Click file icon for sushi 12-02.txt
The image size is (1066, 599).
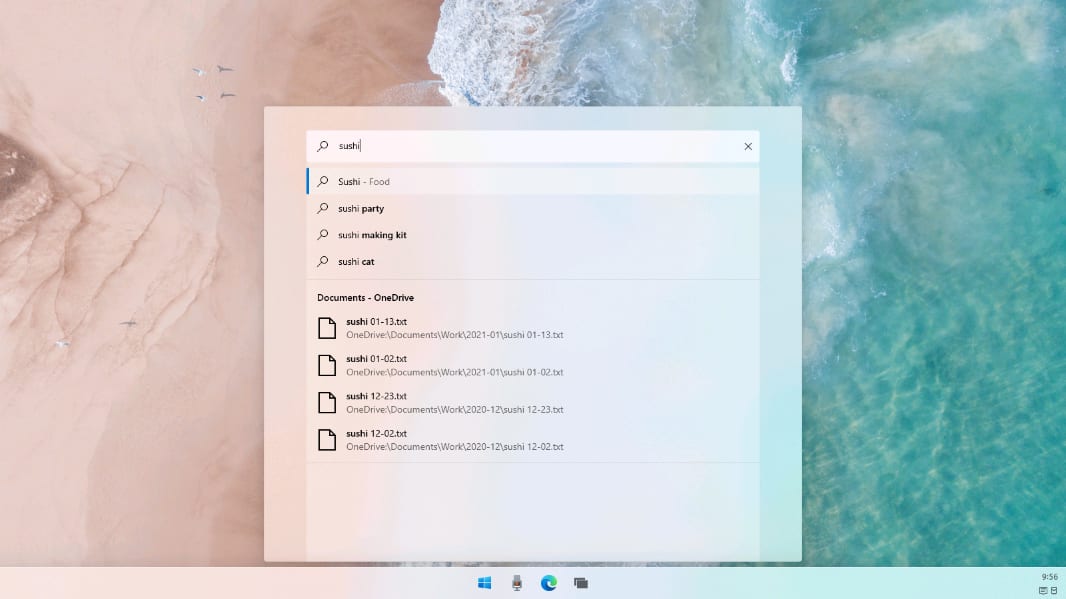point(326,439)
